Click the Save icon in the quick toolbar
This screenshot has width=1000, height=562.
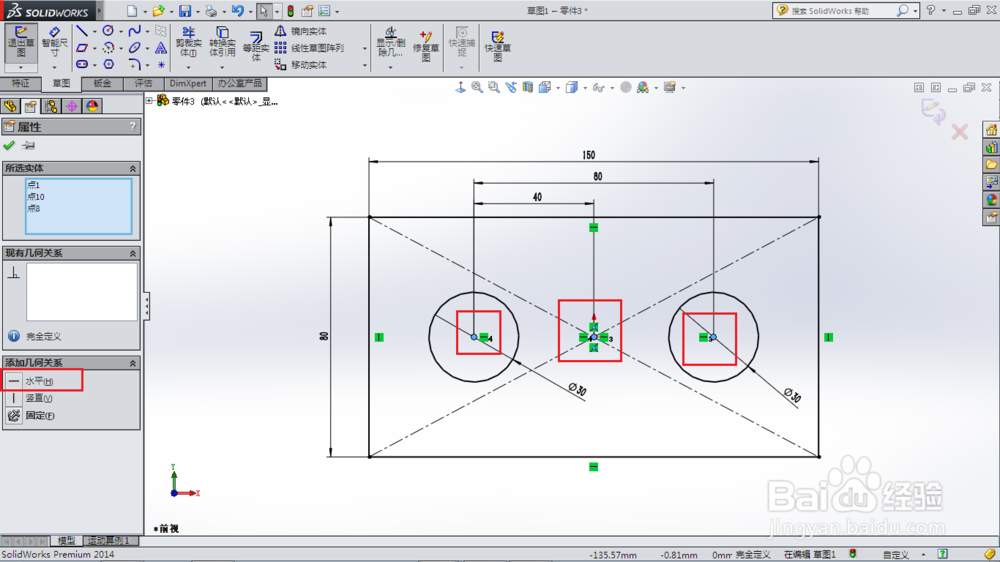pyautogui.click(x=185, y=11)
